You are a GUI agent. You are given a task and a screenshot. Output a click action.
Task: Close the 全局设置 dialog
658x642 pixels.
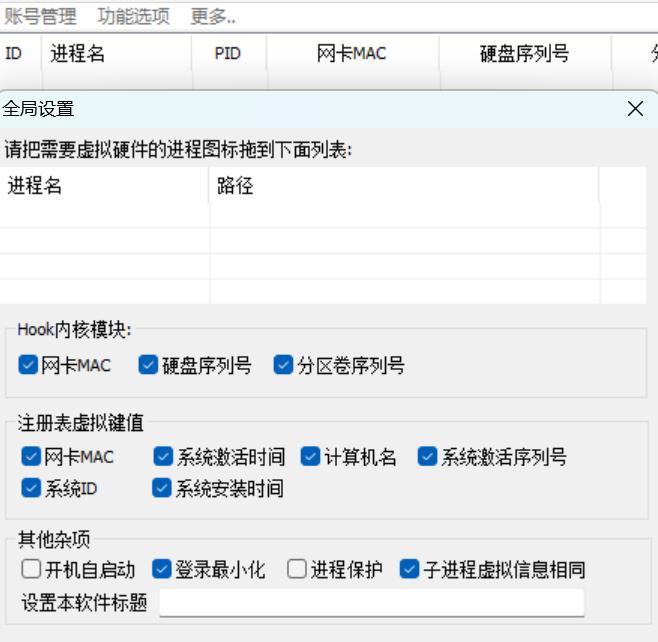coord(635,109)
